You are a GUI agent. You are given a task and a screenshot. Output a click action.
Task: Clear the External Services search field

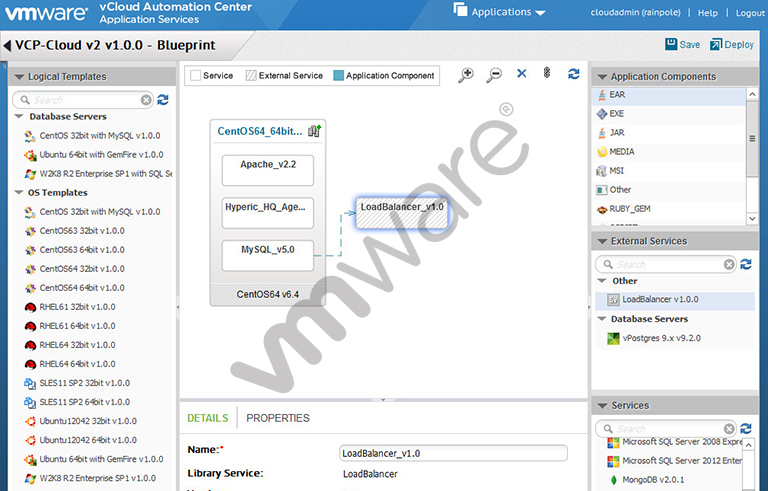728,264
